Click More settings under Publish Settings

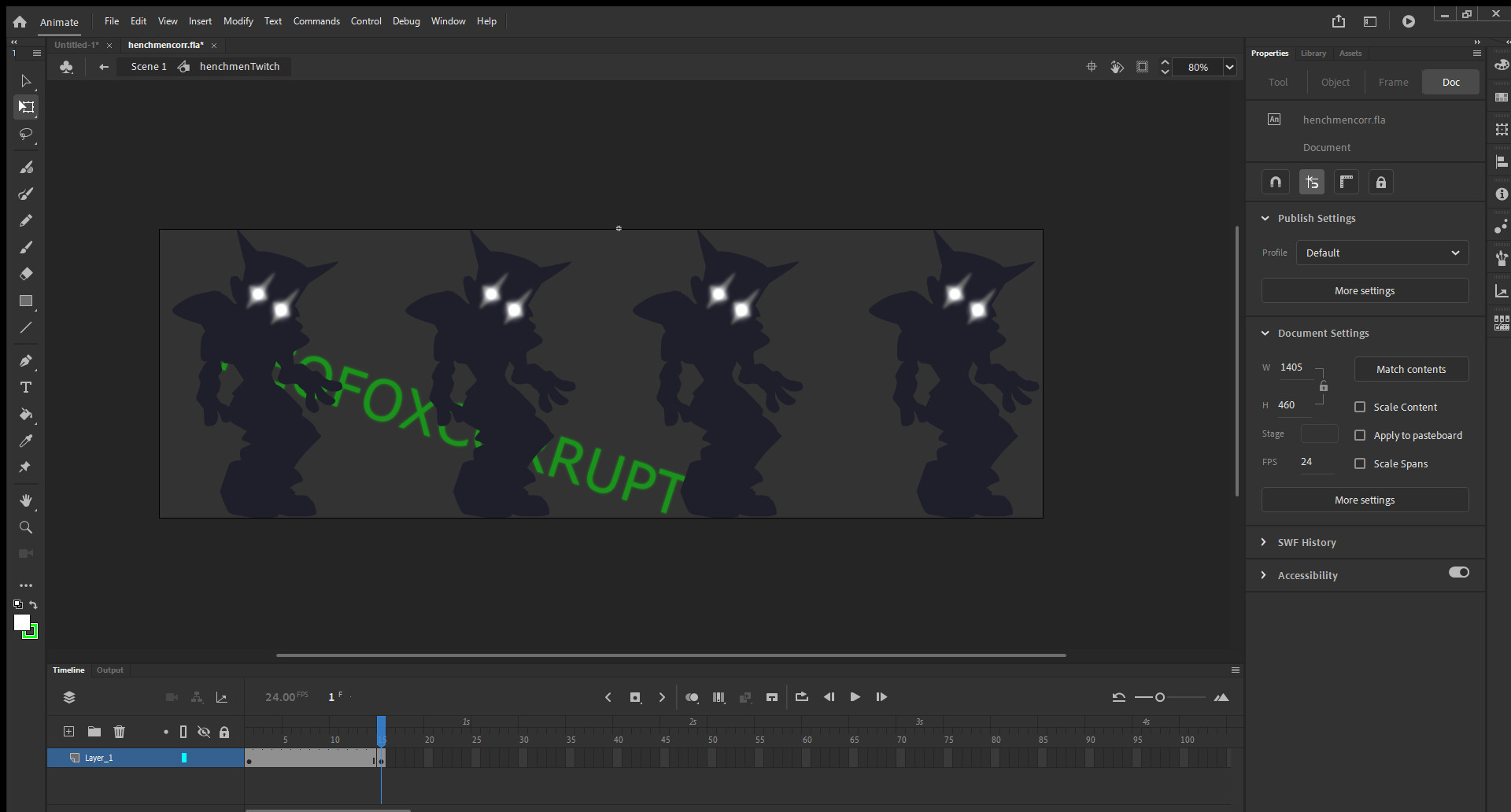pyautogui.click(x=1365, y=290)
